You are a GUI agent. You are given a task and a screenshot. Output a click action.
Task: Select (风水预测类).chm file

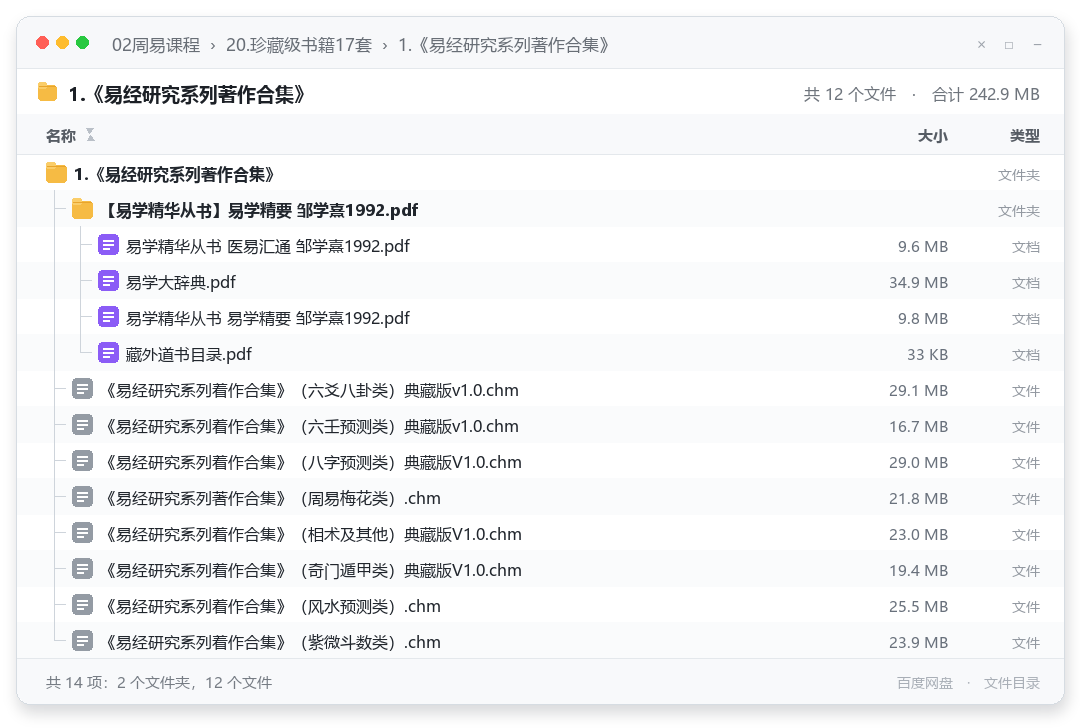[540, 606]
